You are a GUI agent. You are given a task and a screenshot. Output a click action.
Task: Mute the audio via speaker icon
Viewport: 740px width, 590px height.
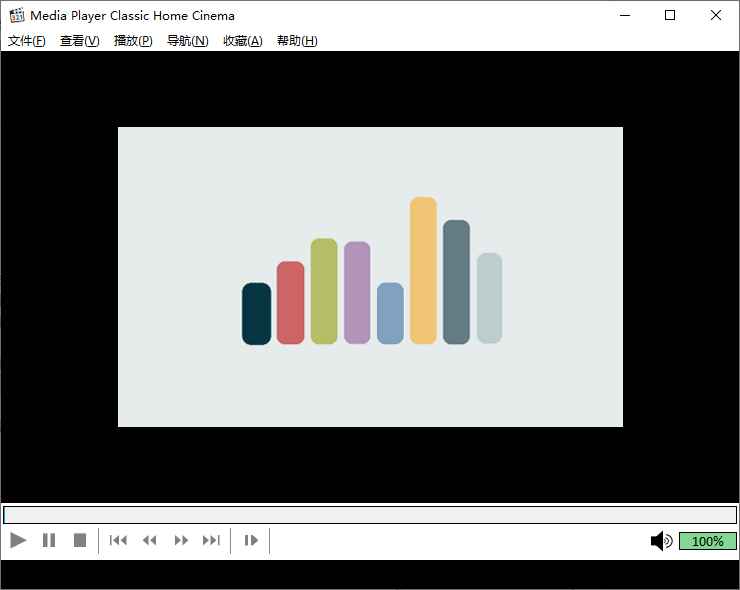(x=661, y=541)
